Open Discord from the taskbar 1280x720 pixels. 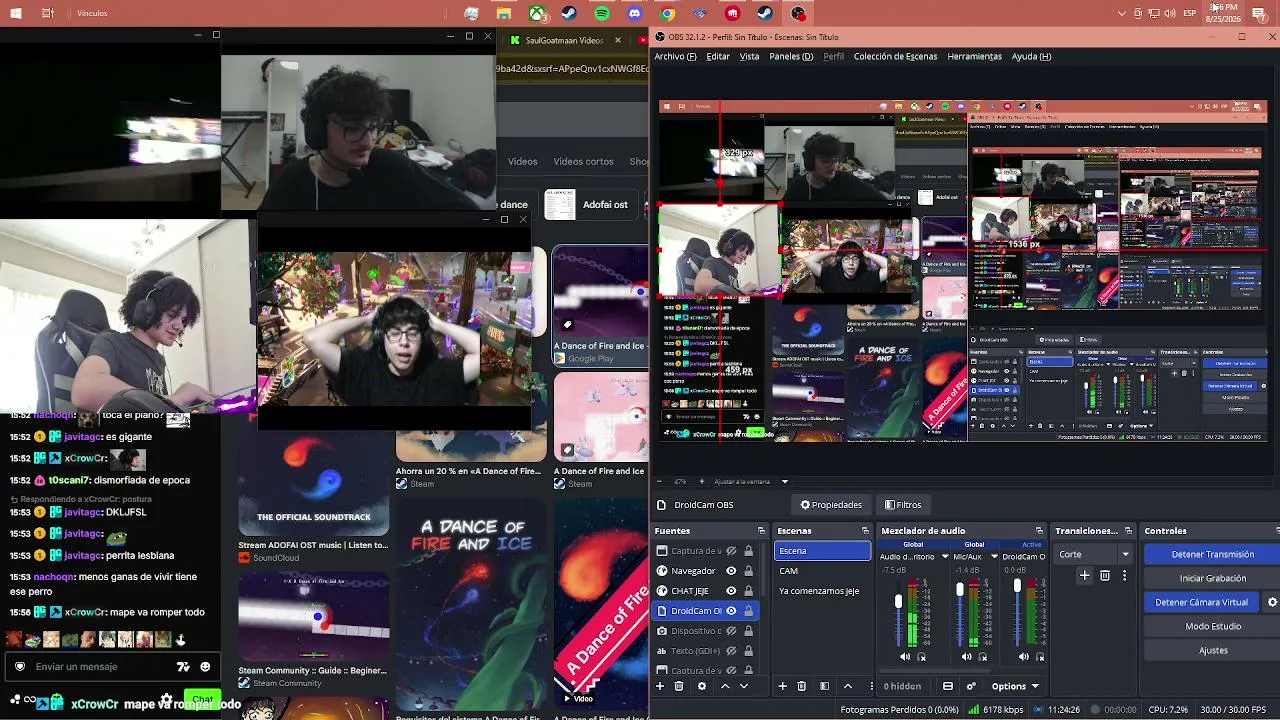tap(634, 14)
